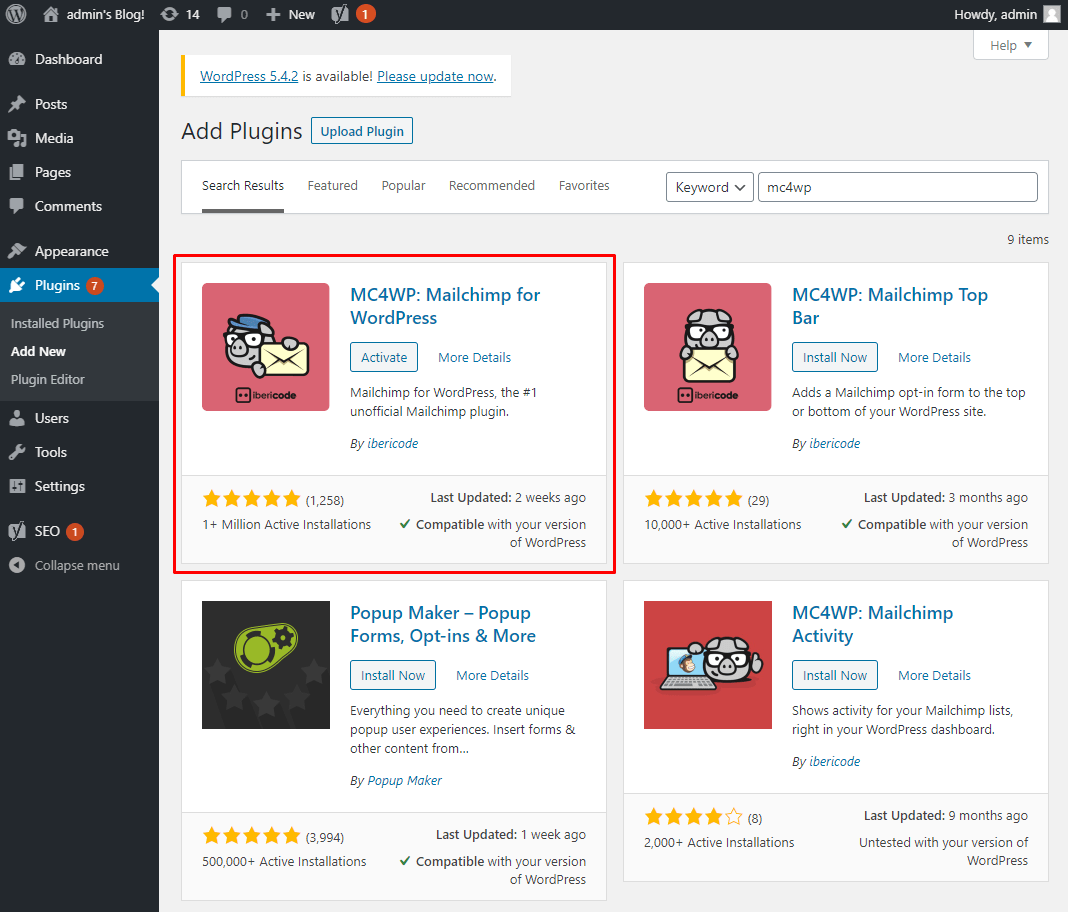
Task: Click the Plugins plug icon in sidebar
Action: tap(17, 285)
